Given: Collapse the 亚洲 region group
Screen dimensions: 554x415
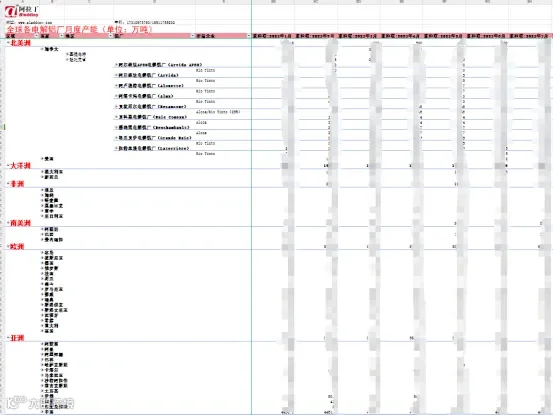Looking at the screenshot, I should [8, 338].
